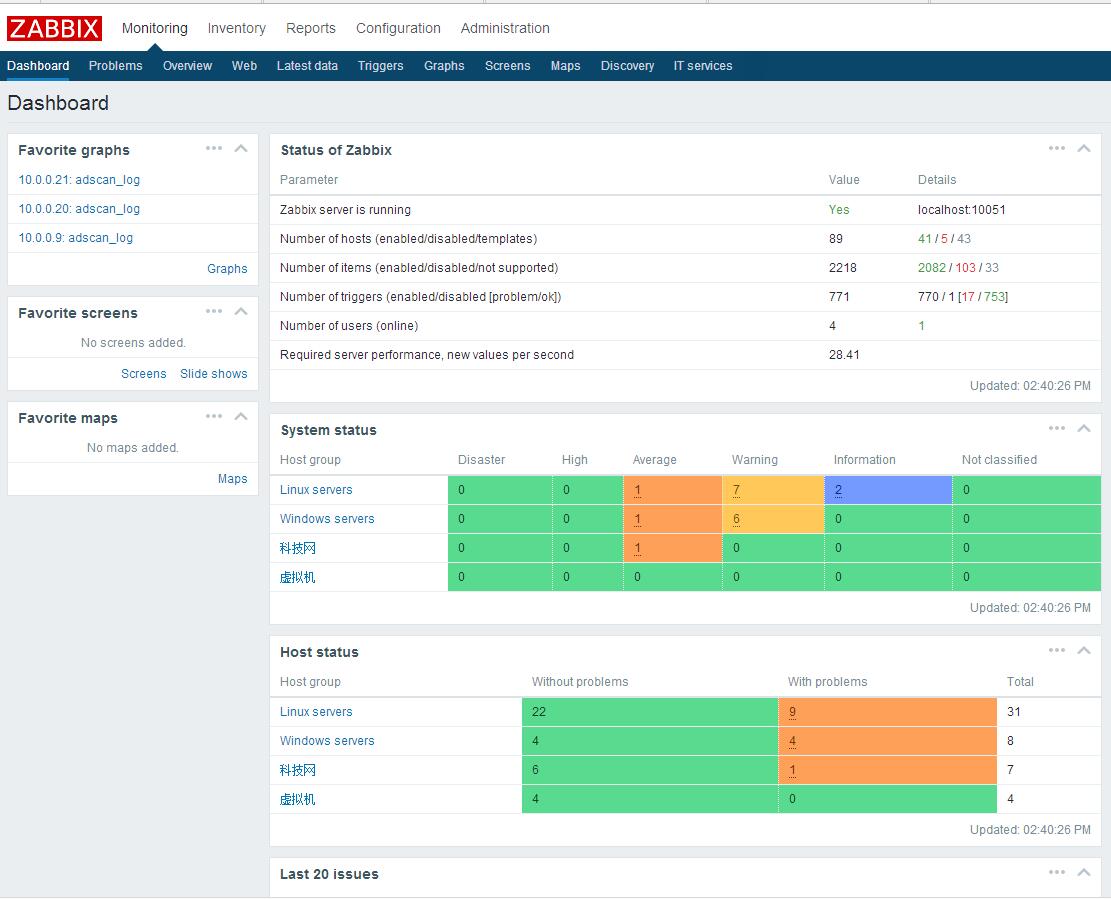Switch to the Problems tab
This screenshot has height=899, width=1111.
[115, 65]
